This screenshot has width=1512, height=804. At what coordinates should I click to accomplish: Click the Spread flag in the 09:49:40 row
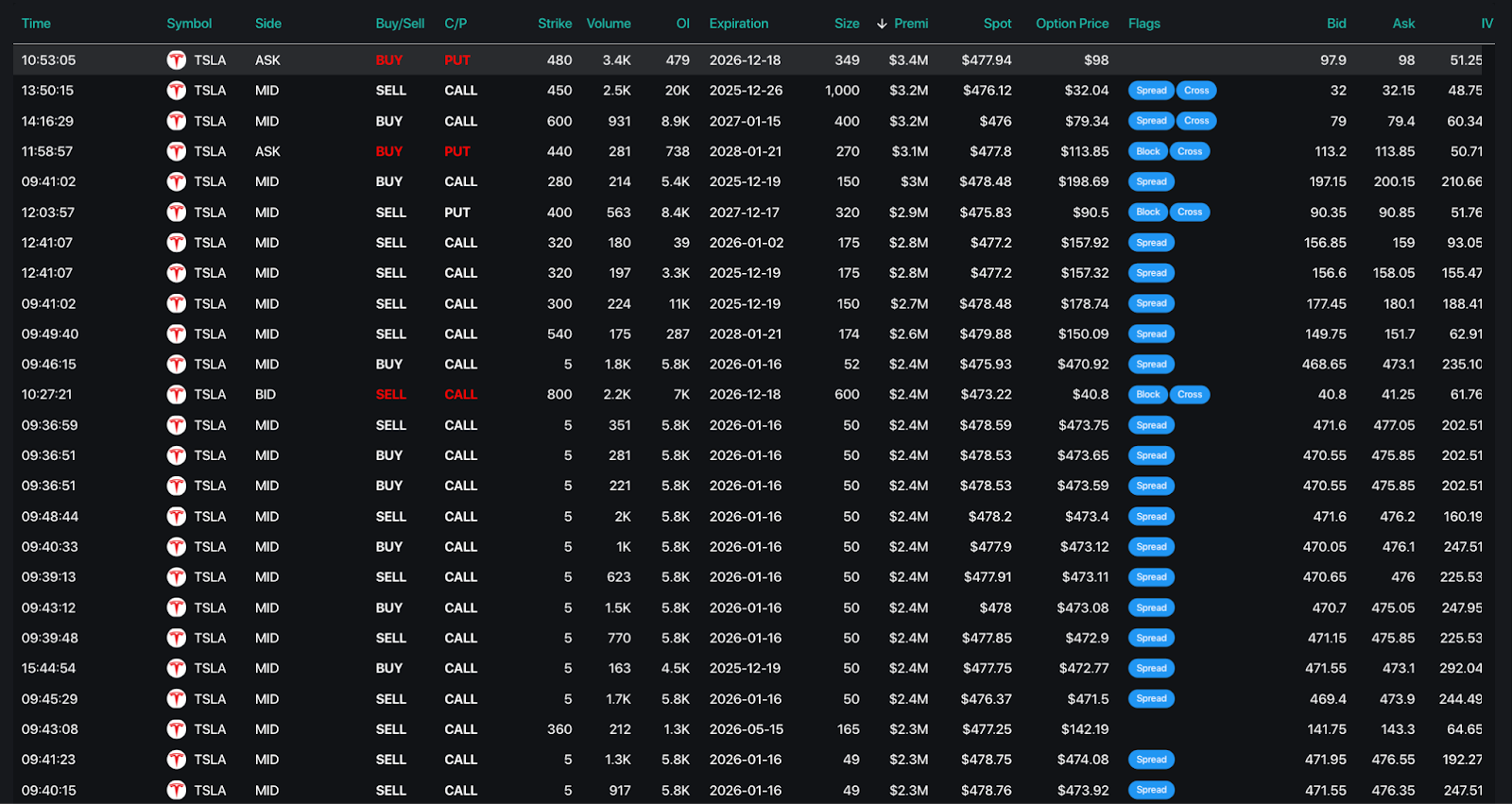point(1151,334)
